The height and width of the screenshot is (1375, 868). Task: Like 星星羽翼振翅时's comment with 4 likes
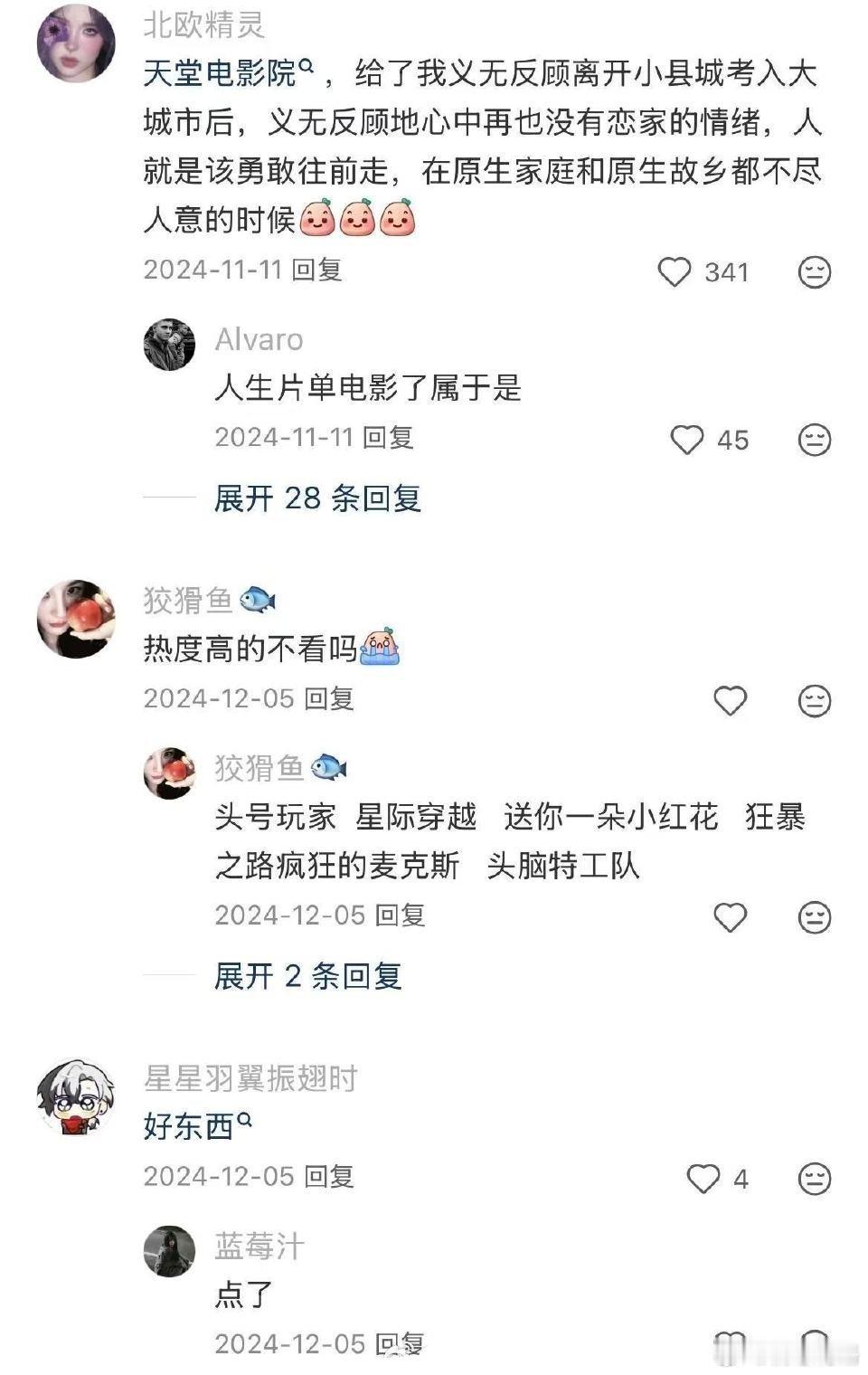click(x=703, y=1179)
